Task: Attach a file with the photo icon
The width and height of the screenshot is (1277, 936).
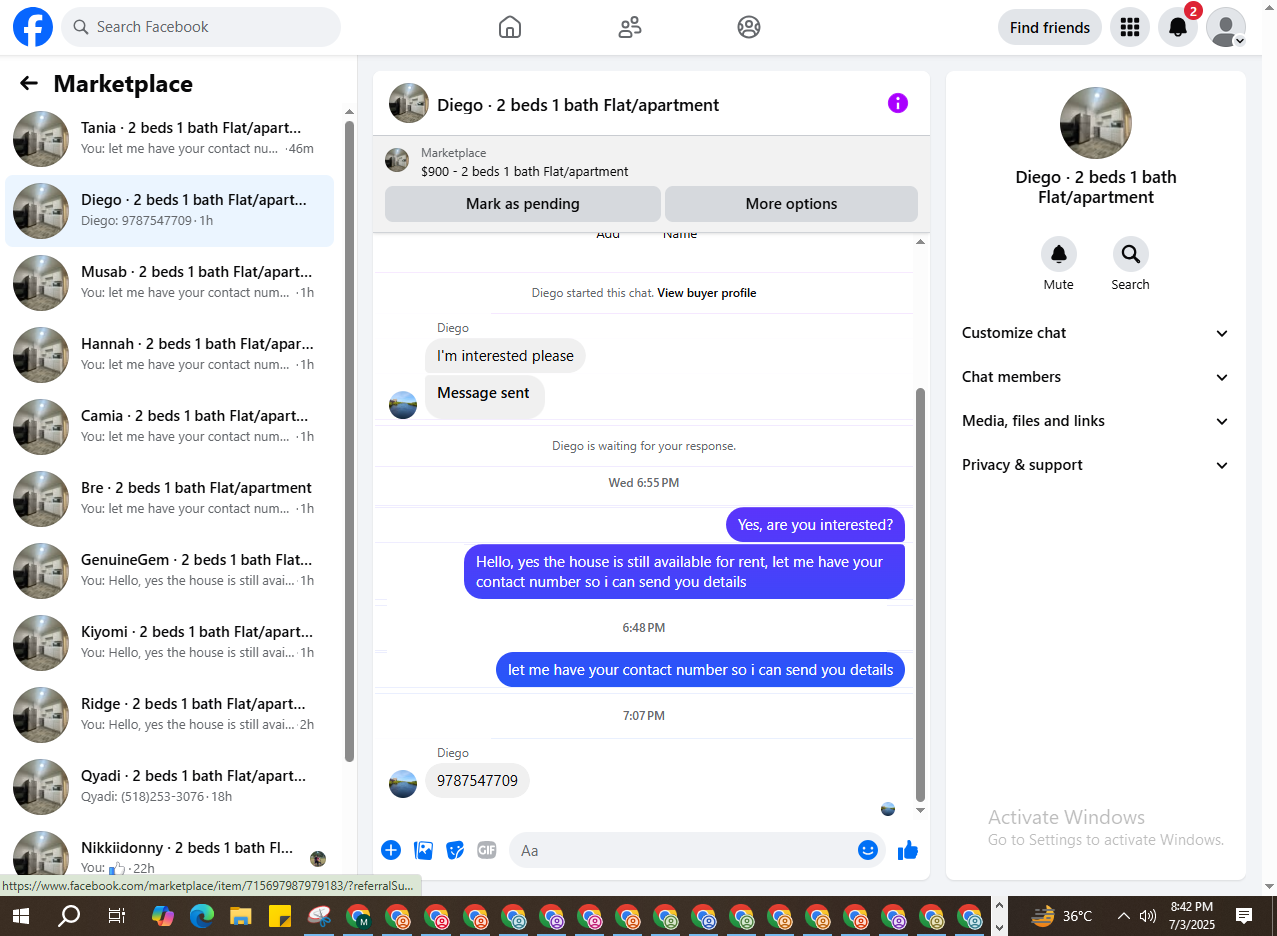Action: 424,850
